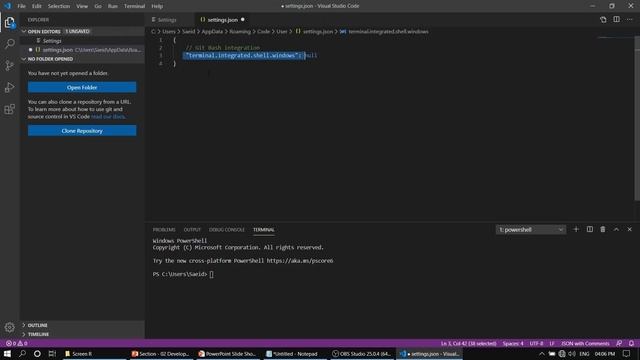Show errors and warnings count in status bar
The height and width of the screenshot is (360, 640).
click(16, 343)
